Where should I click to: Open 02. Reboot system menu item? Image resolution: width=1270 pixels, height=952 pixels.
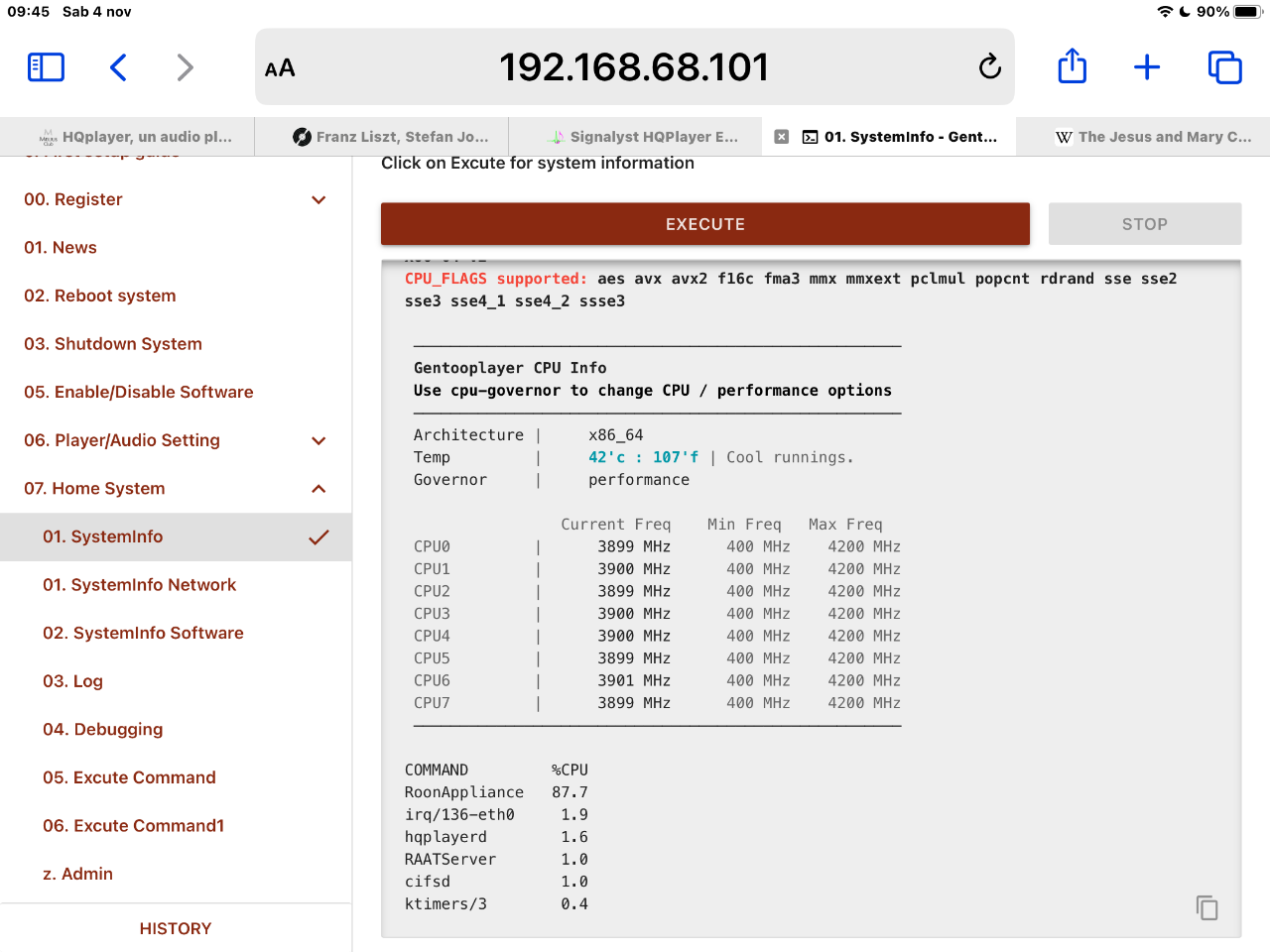100,296
